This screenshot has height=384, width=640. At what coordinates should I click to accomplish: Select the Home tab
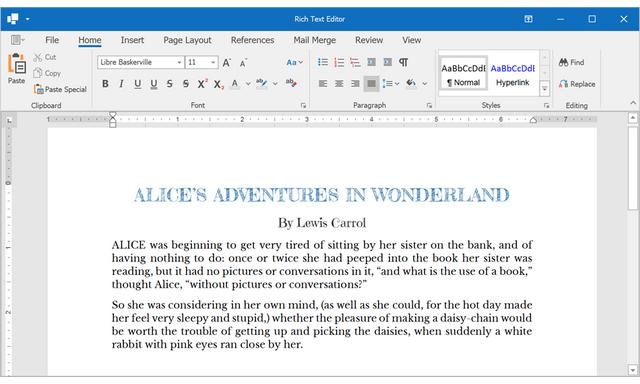pyautogui.click(x=90, y=40)
